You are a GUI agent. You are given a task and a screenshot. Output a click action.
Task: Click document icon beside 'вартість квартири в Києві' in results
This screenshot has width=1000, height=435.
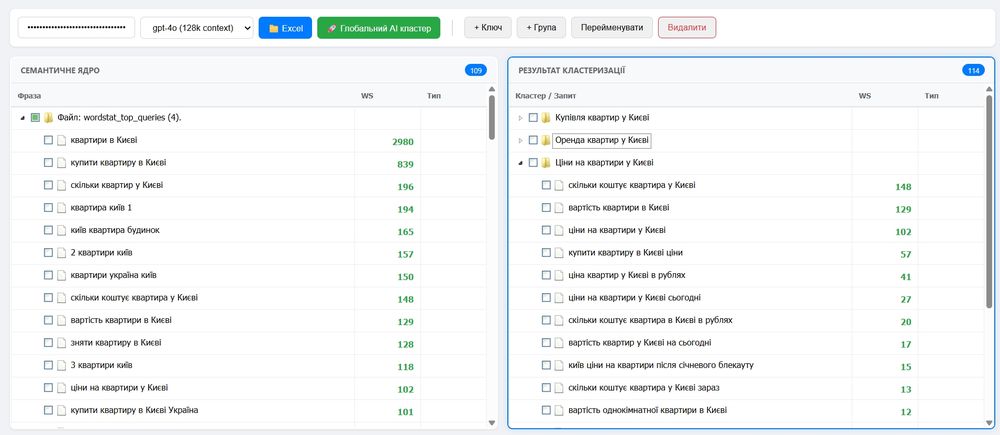pos(559,208)
